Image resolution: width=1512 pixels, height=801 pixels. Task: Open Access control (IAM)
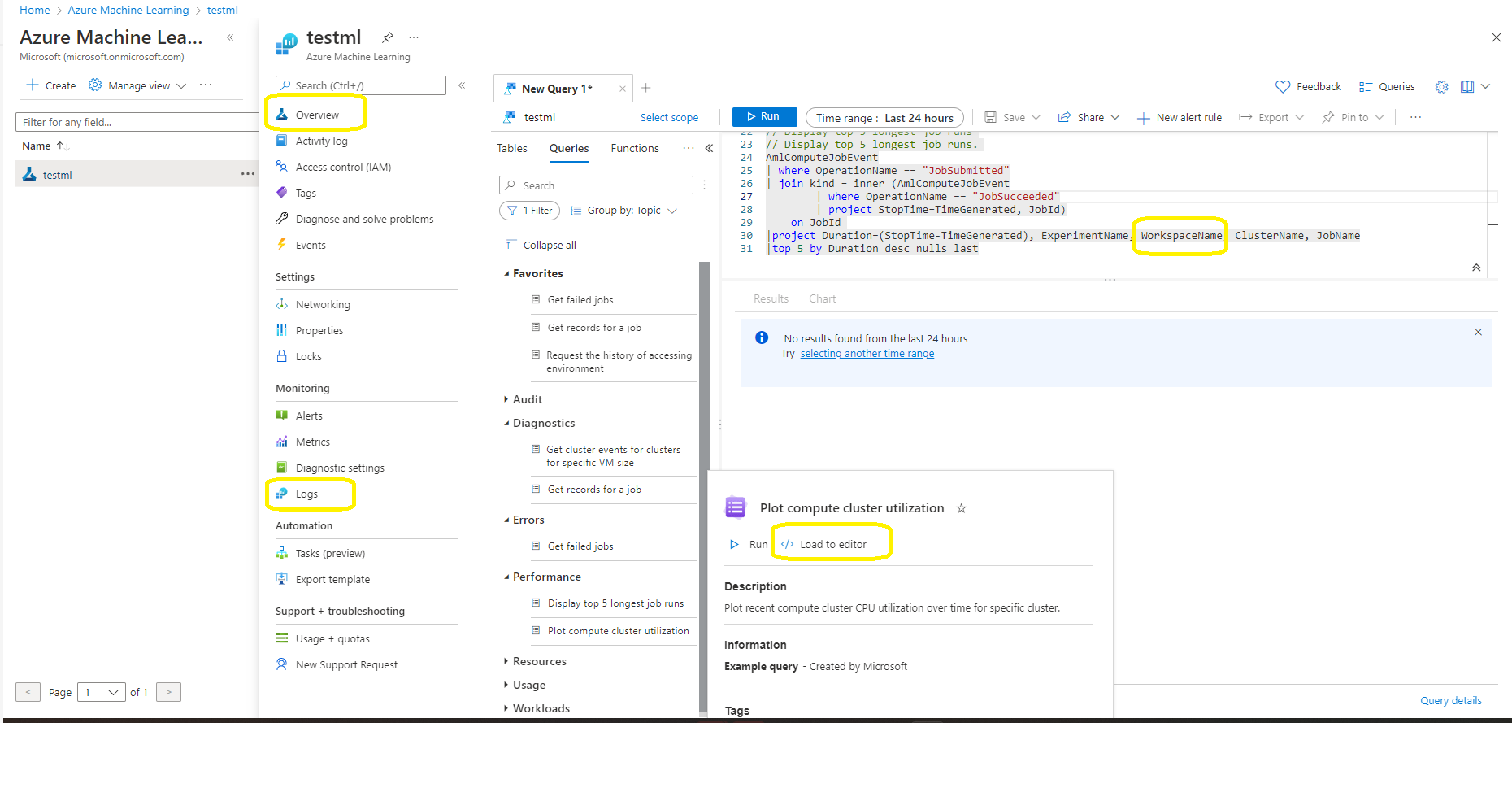click(342, 167)
